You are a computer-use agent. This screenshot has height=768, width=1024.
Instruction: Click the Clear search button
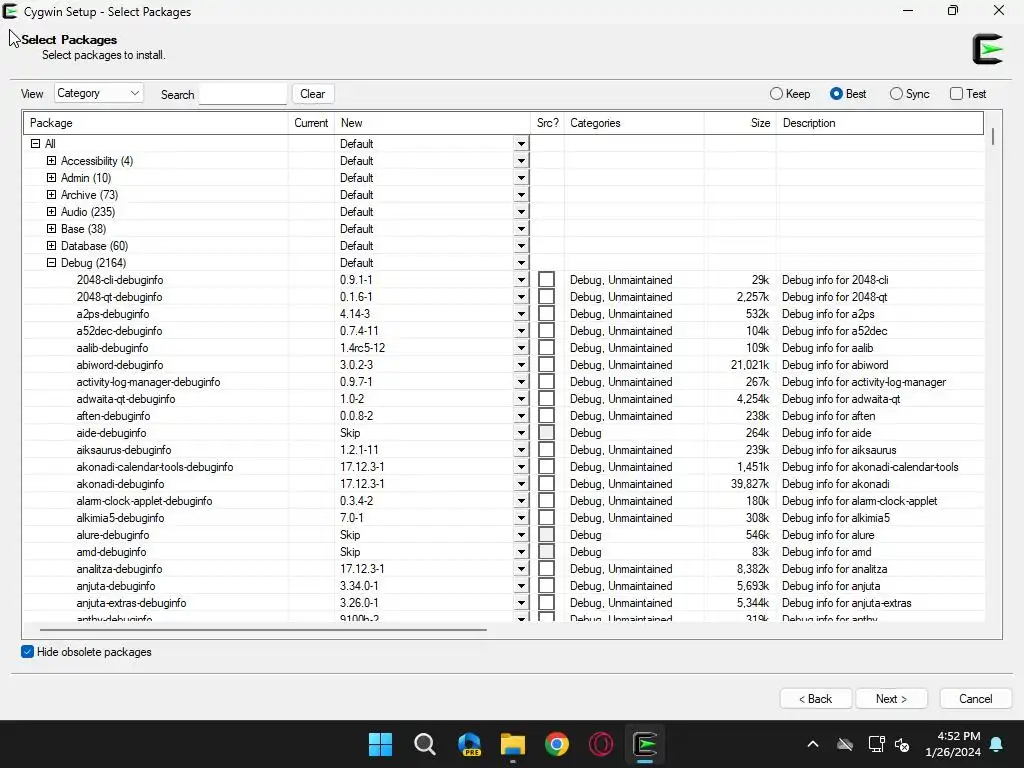tap(313, 94)
